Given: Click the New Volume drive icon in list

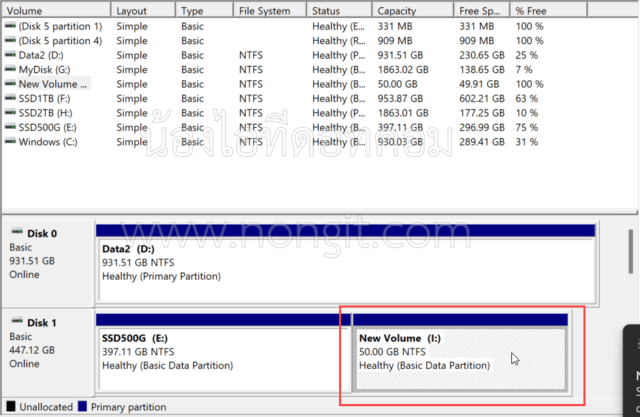Looking at the screenshot, I should click(10, 84).
